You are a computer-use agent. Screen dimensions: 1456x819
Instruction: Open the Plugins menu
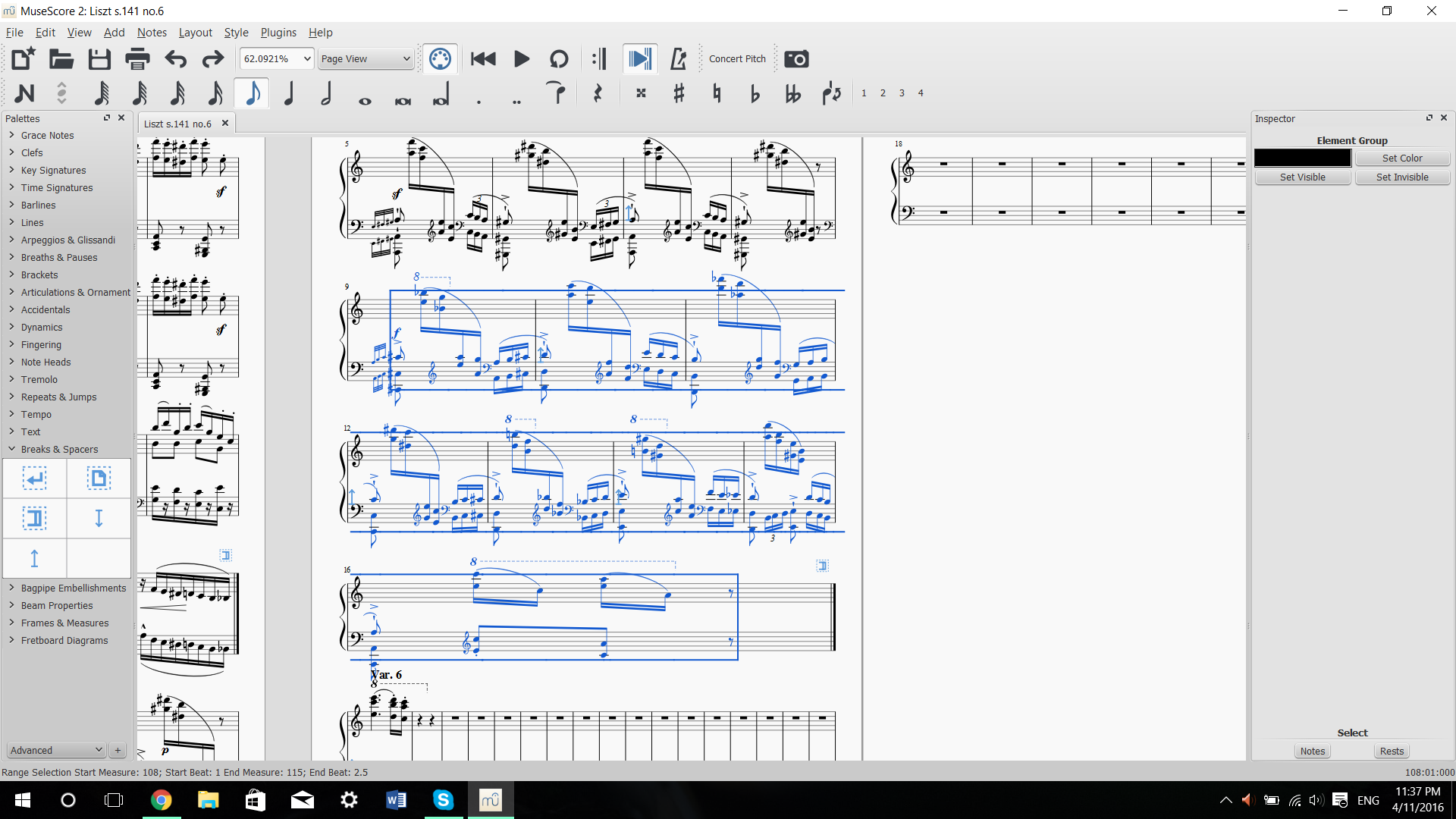click(277, 32)
